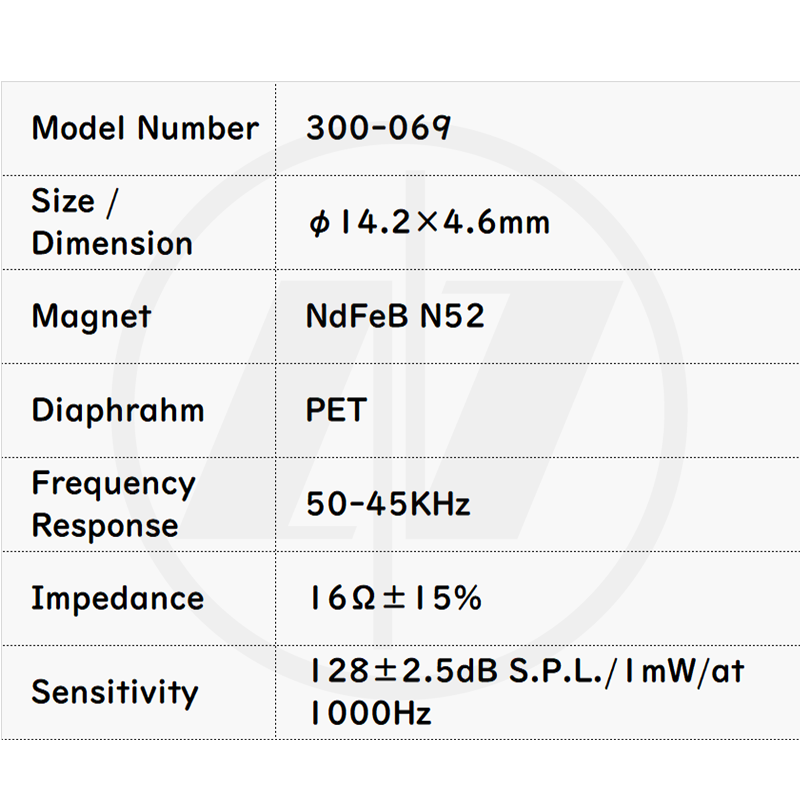
Task: Select the 300-069 model number value
Action: (378, 128)
